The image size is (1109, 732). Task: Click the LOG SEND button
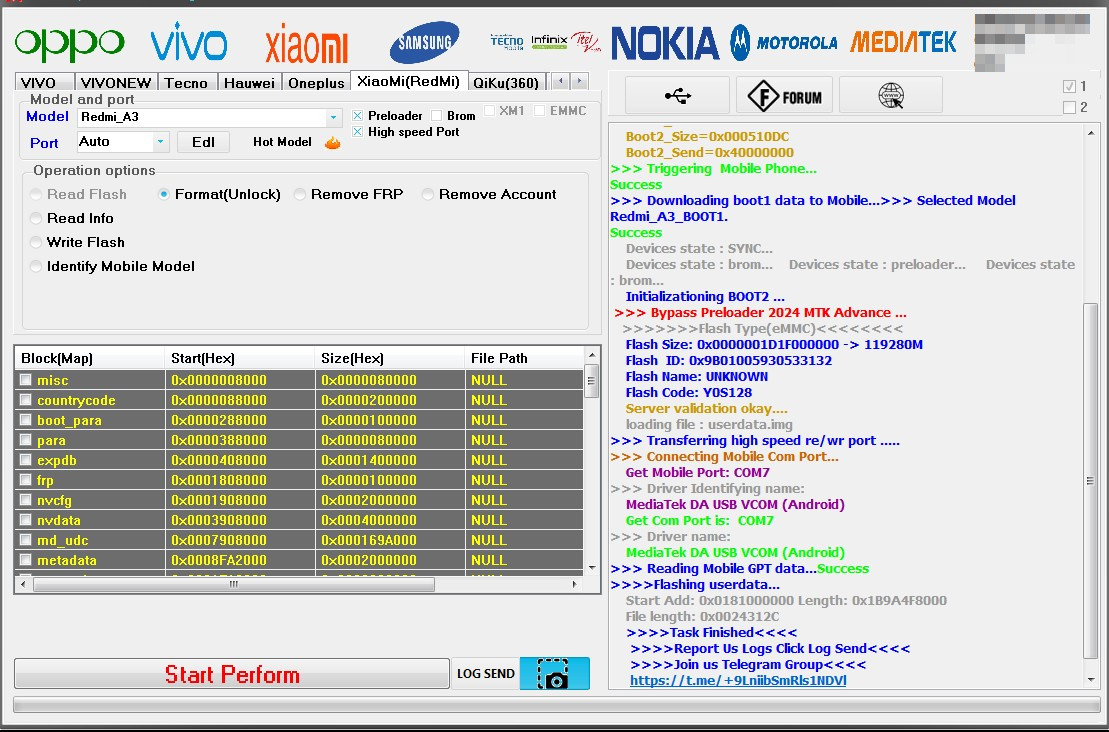pyautogui.click(x=486, y=673)
